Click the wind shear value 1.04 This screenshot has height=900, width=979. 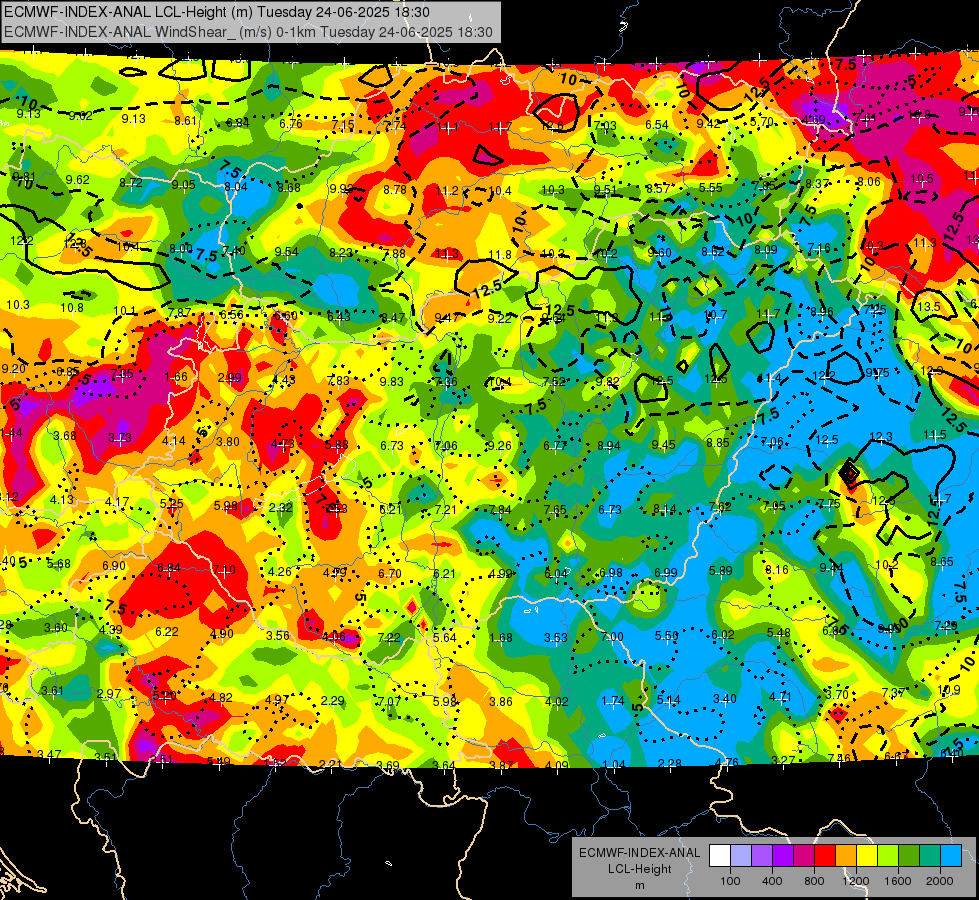613,764
